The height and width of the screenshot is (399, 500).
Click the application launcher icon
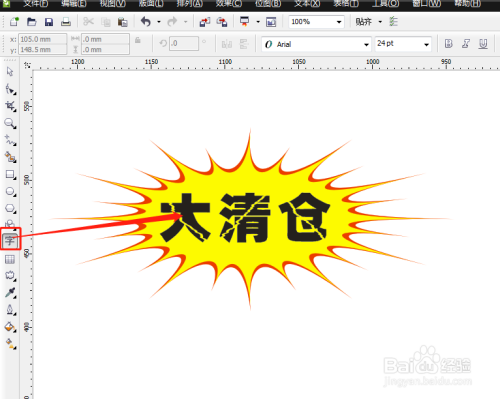(245, 22)
